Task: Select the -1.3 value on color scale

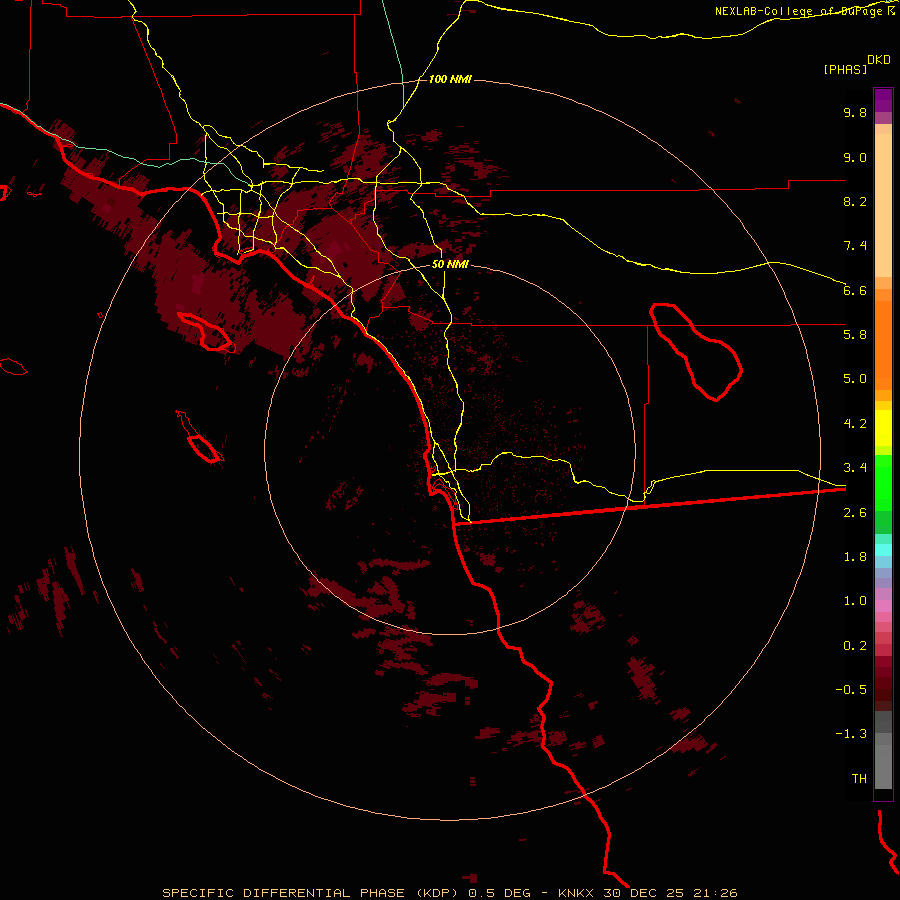Action: 851,734
